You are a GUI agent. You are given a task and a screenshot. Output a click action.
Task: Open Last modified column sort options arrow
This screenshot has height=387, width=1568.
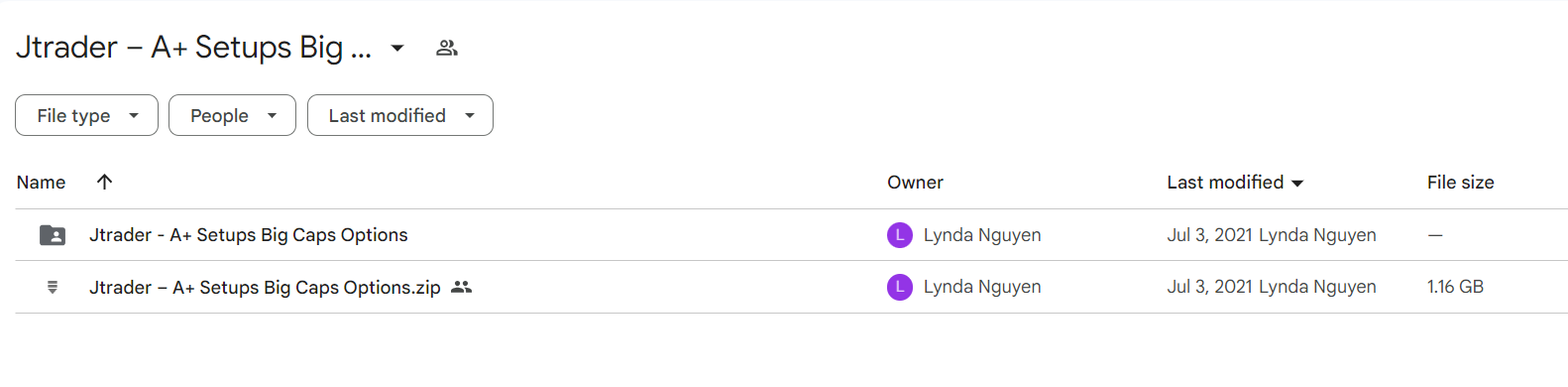pos(1297,183)
